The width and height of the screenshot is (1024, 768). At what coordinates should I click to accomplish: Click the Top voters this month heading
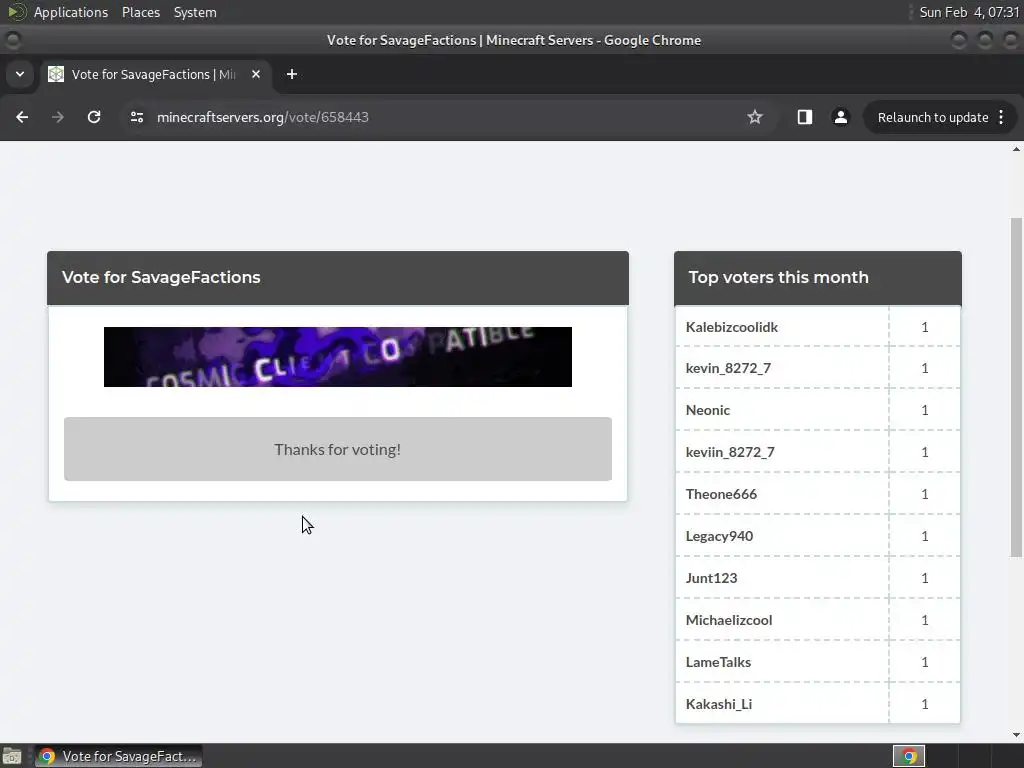click(x=778, y=277)
